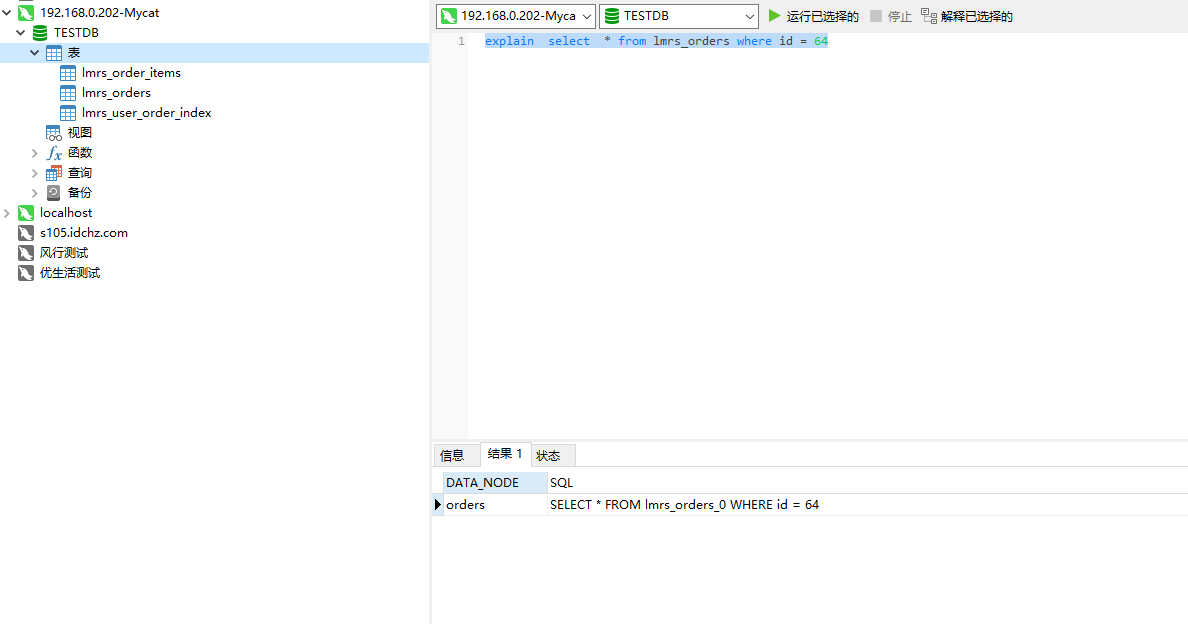Expand the queries node chevron
Viewport: 1188px width, 624px height.
(x=35, y=173)
